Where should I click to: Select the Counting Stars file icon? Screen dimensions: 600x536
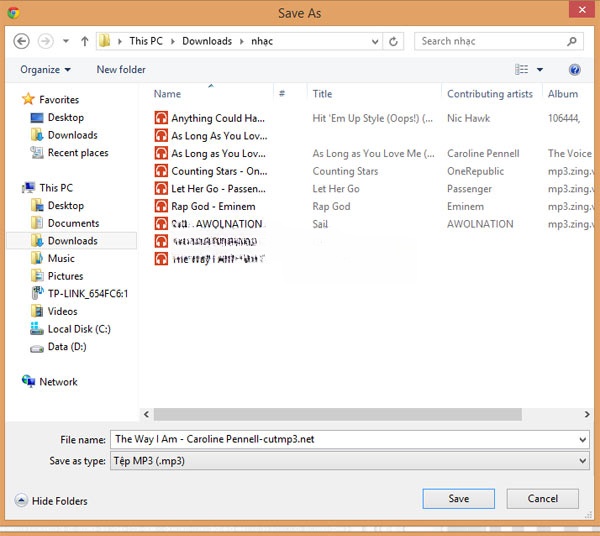click(161, 171)
